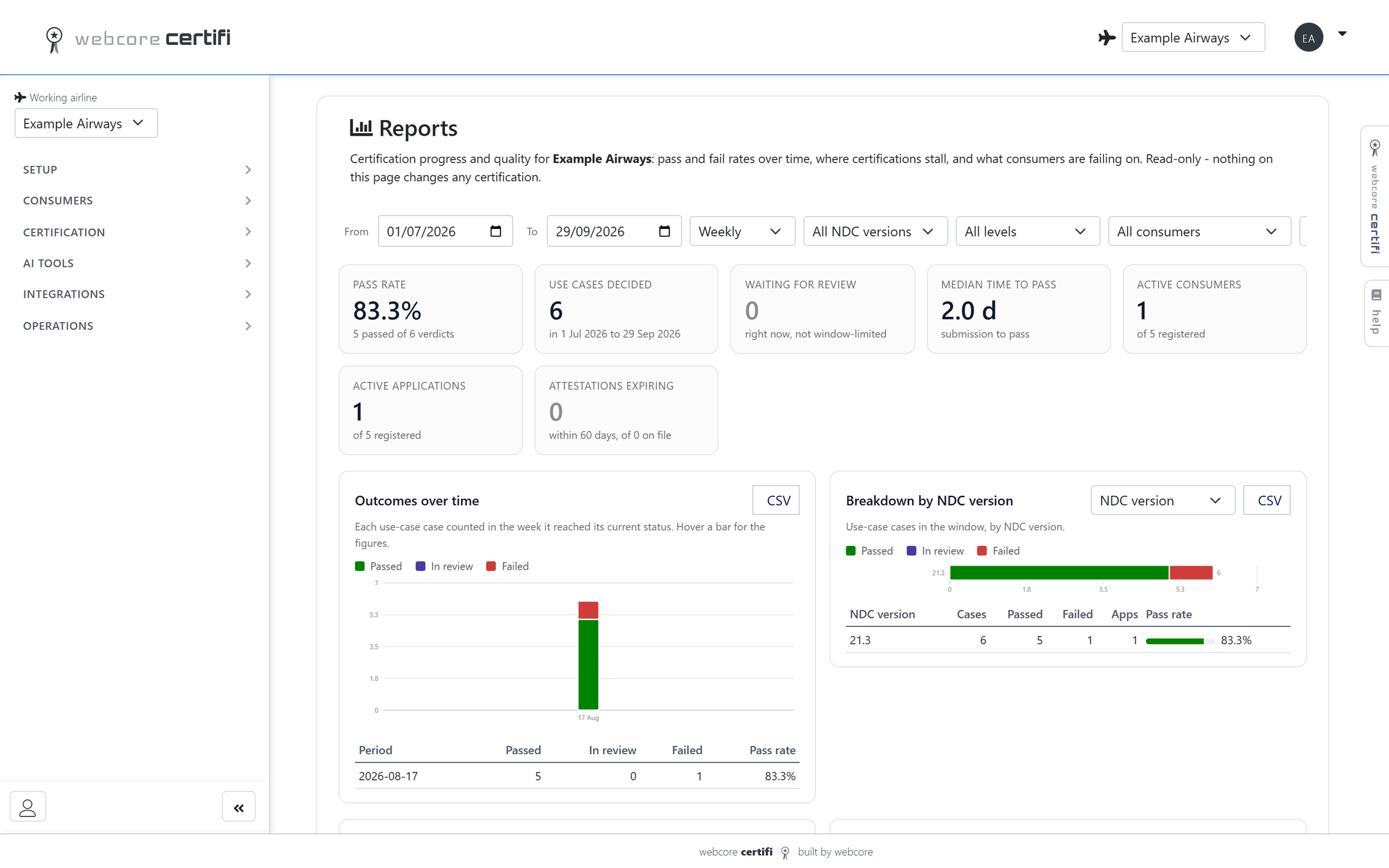Click the To date input 29/09/2026
This screenshot has height=868, width=1389.
(614, 231)
